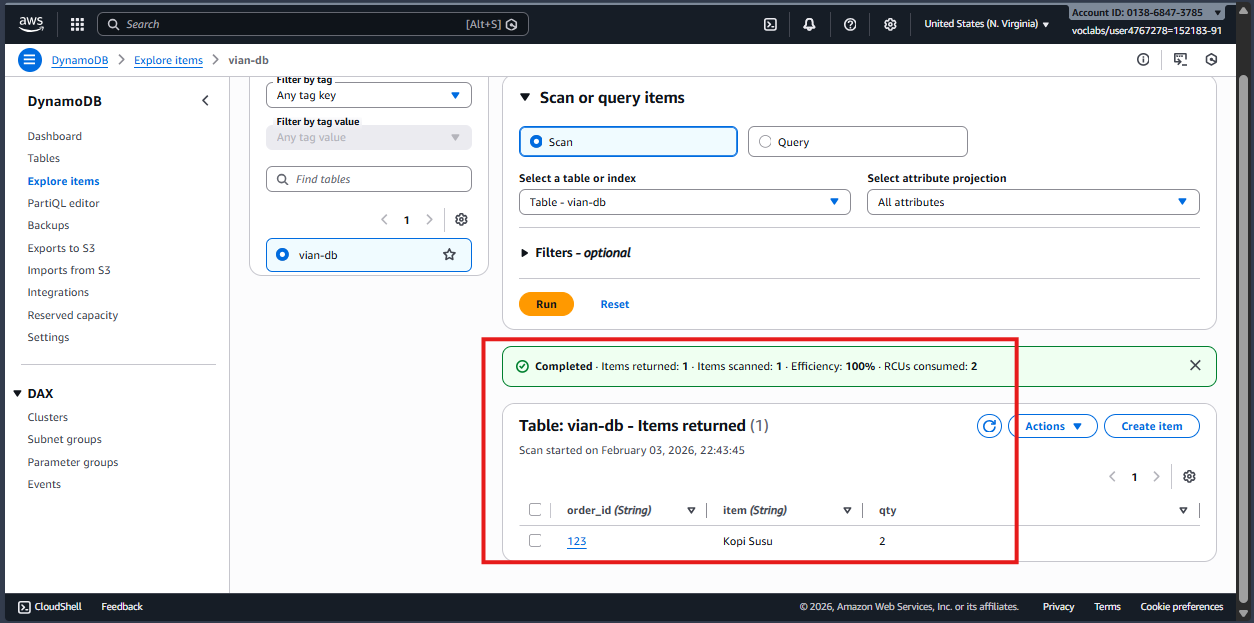Collapse the DAX navigation section
This screenshot has height=623, width=1254.
click(x=18, y=394)
